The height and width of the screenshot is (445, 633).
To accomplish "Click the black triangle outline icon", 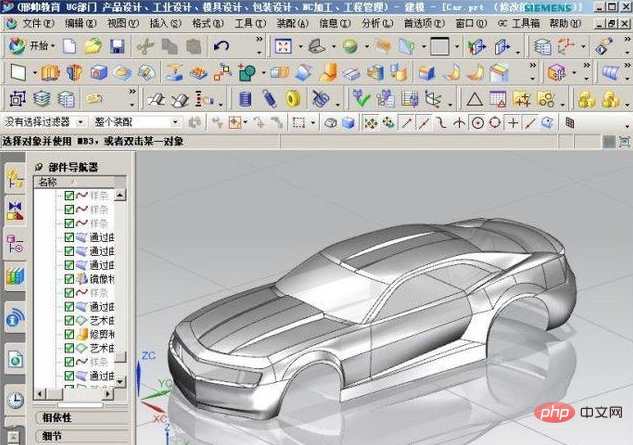I will (x=475, y=99).
